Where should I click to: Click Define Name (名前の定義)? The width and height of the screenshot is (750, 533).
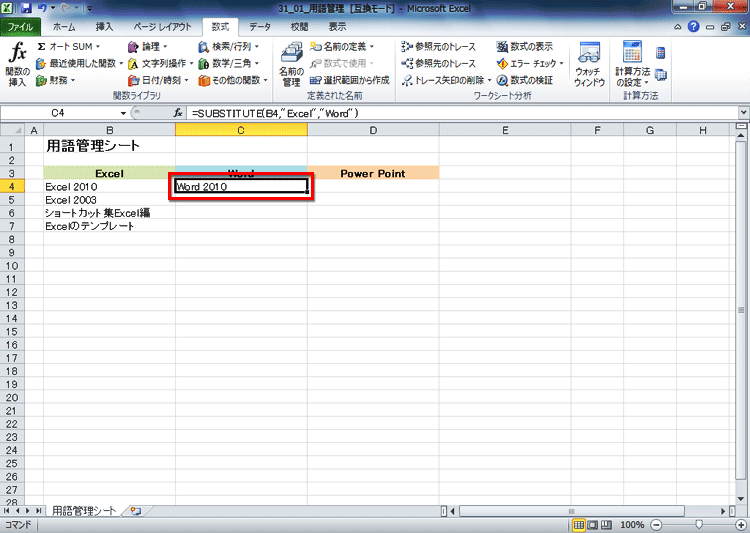pyautogui.click(x=338, y=47)
